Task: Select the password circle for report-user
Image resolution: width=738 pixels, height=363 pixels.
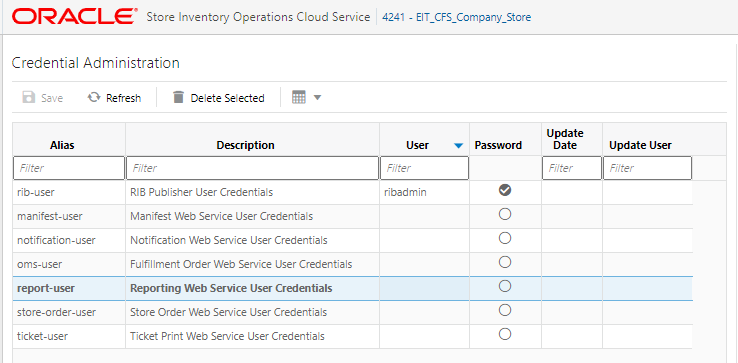Action: (x=505, y=286)
